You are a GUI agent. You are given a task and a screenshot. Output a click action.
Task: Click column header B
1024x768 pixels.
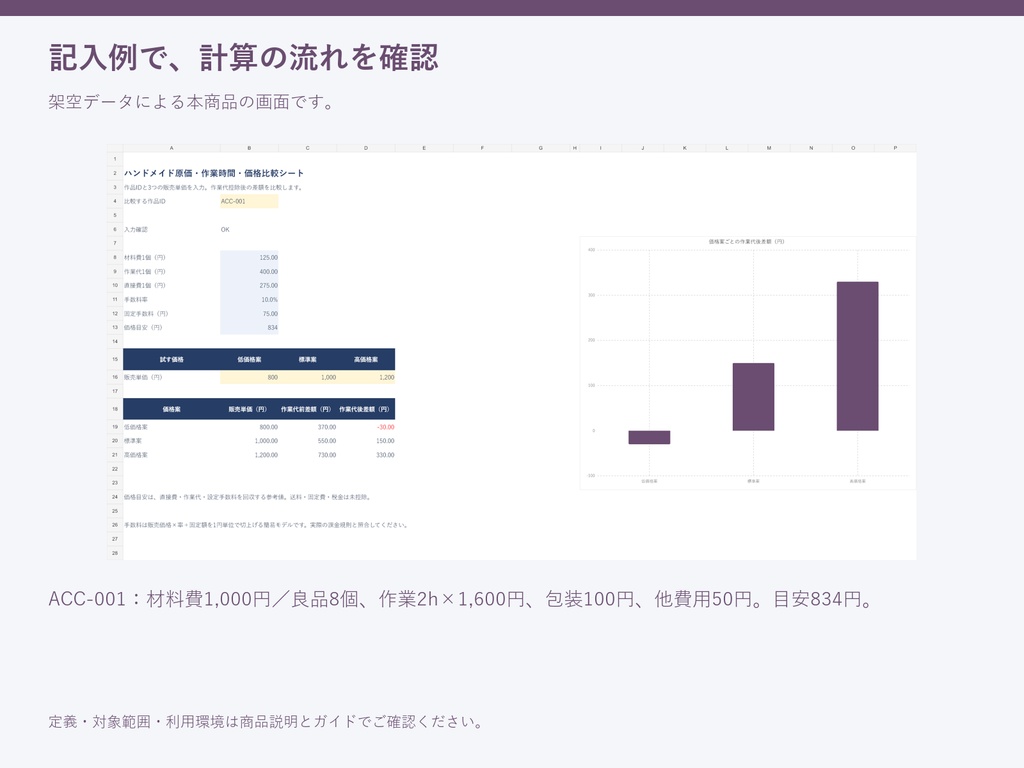249,148
